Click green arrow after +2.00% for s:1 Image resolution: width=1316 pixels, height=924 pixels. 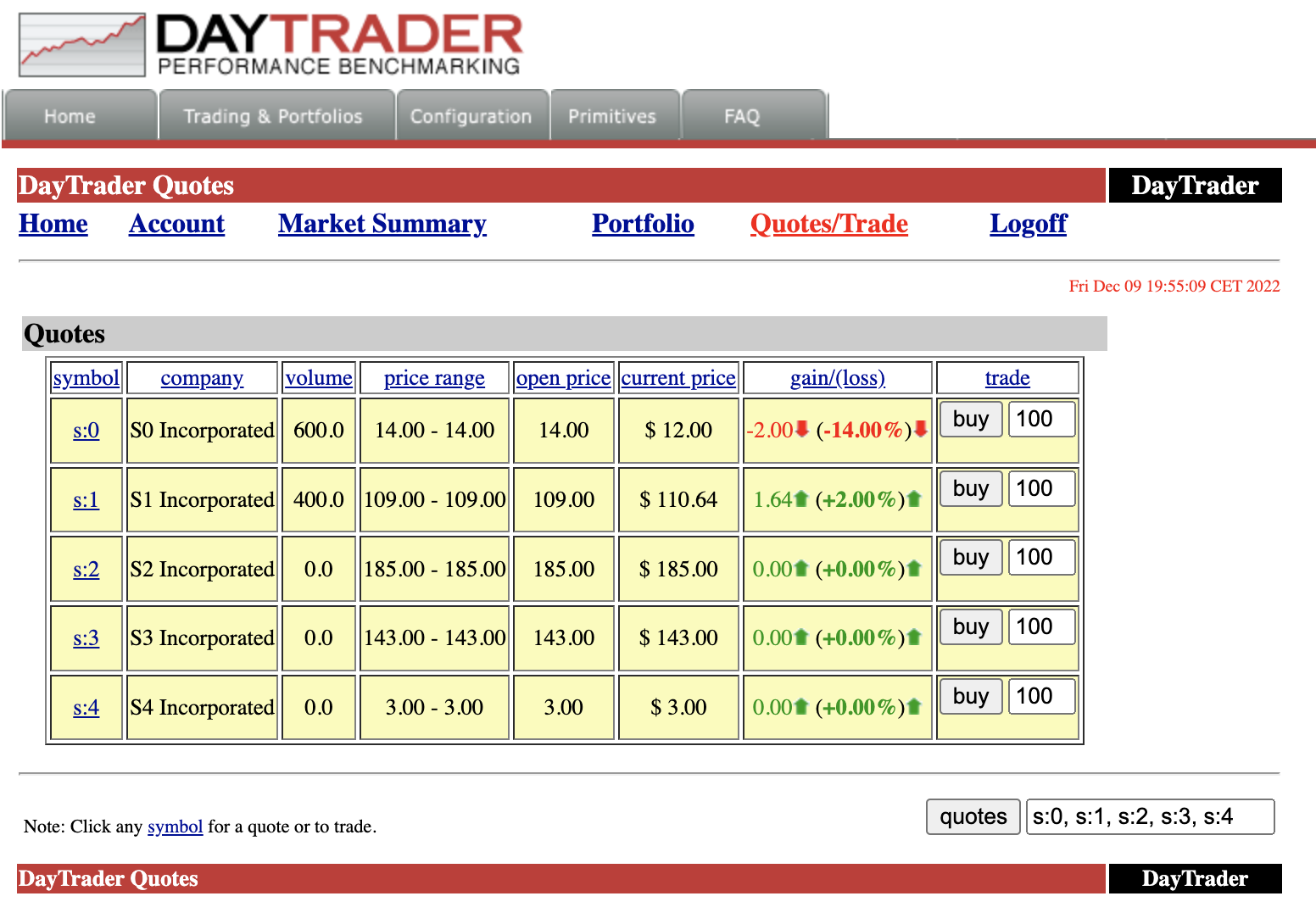click(x=914, y=499)
